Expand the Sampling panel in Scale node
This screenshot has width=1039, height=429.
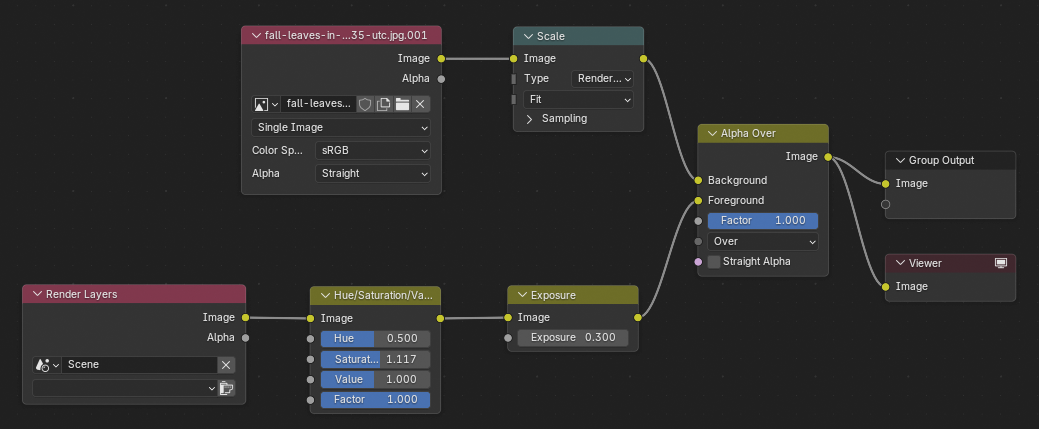(530, 119)
